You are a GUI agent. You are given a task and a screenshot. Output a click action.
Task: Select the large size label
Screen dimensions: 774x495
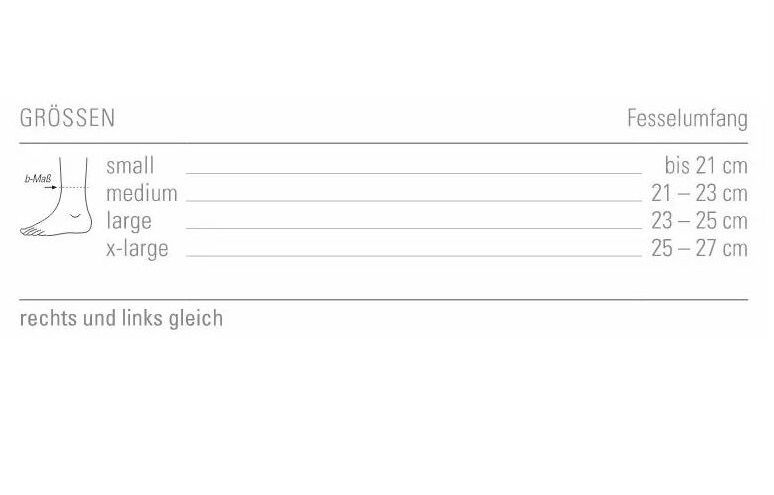click(129, 222)
